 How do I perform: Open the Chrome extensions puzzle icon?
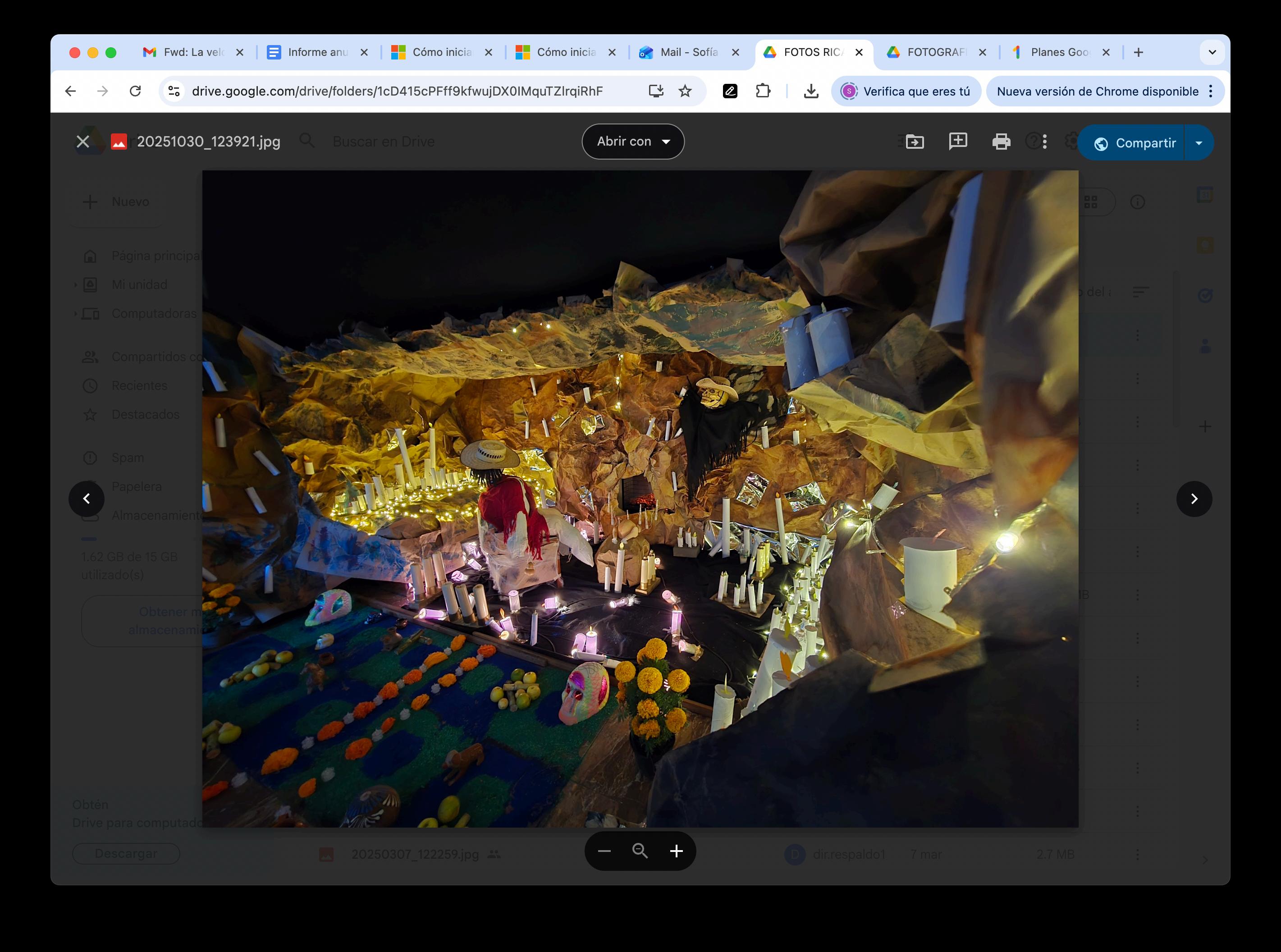(763, 91)
